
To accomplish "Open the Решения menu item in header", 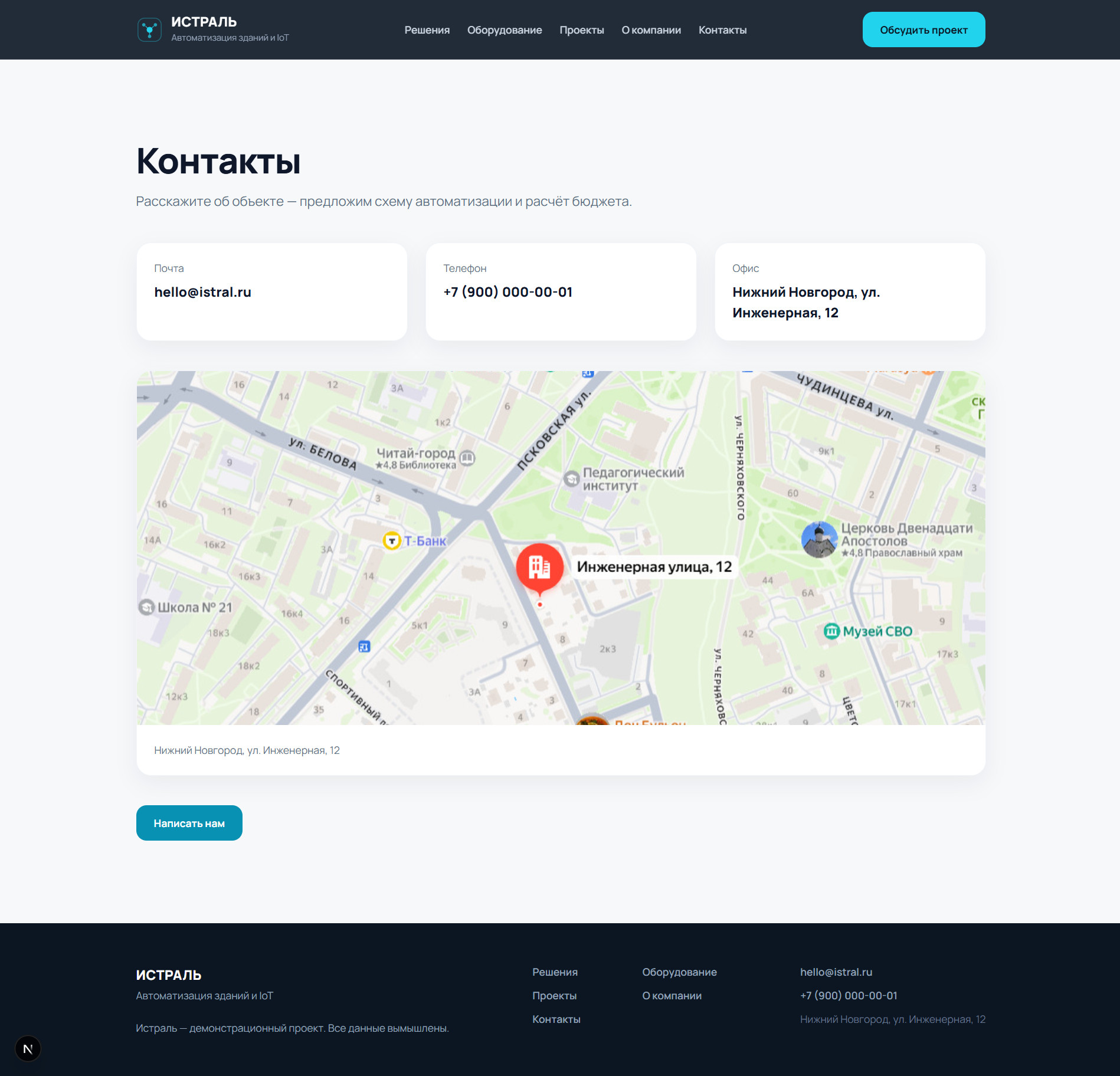I will click(x=427, y=30).
